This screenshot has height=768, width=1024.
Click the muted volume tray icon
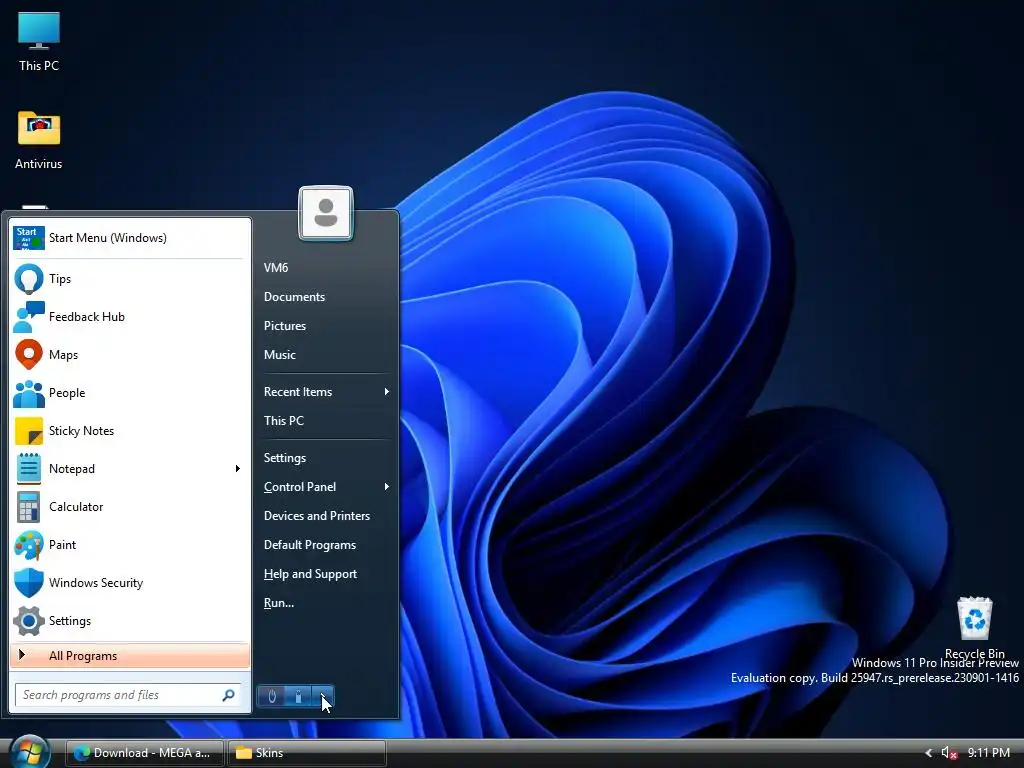click(949, 753)
